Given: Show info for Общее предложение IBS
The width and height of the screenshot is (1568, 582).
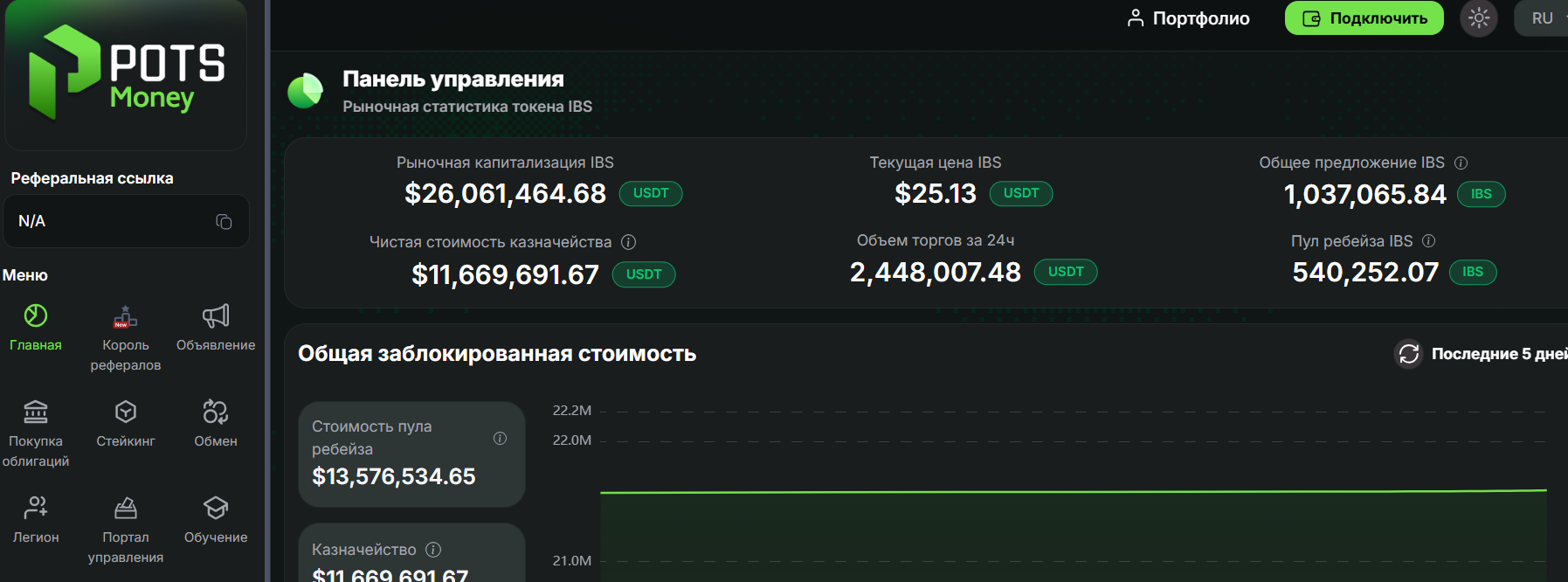Looking at the screenshot, I should (x=1461, y=163).
